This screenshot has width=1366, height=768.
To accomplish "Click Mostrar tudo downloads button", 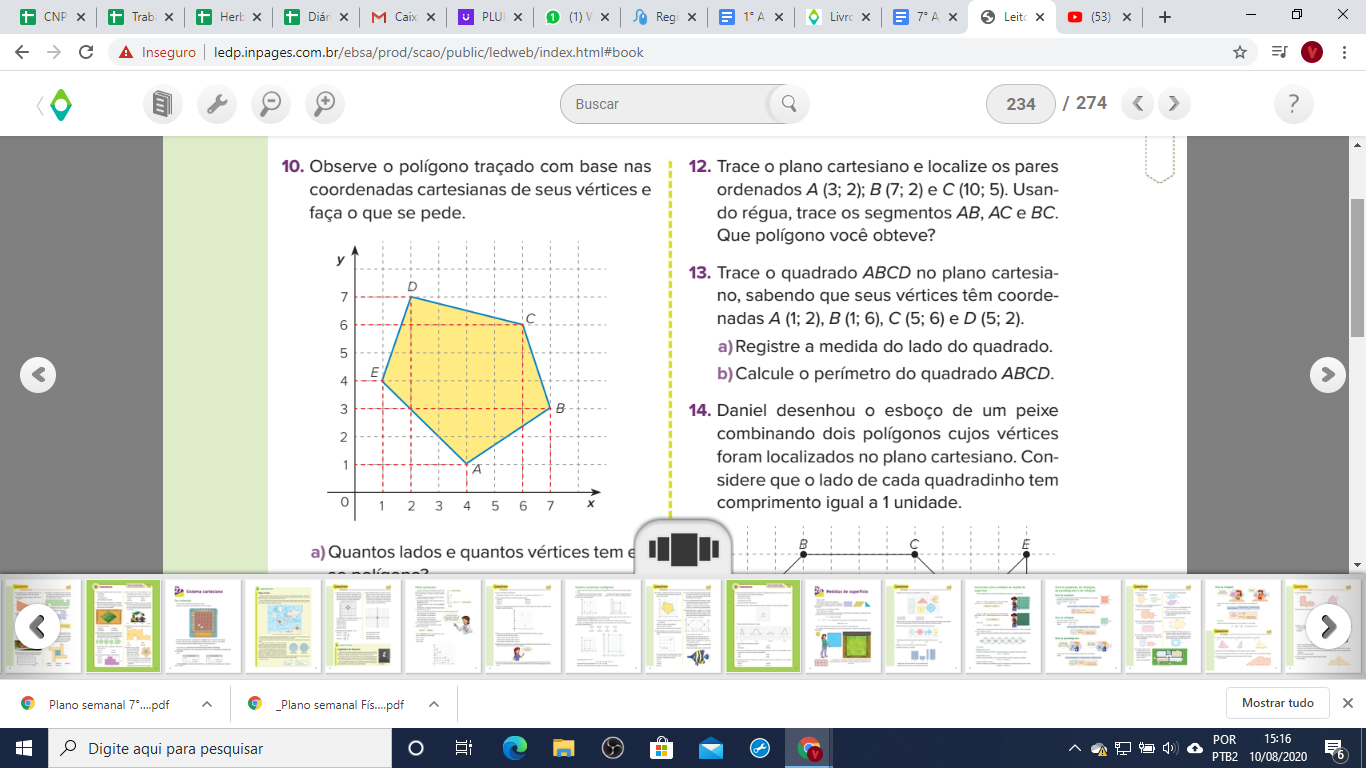I will tap(1278, 703).
